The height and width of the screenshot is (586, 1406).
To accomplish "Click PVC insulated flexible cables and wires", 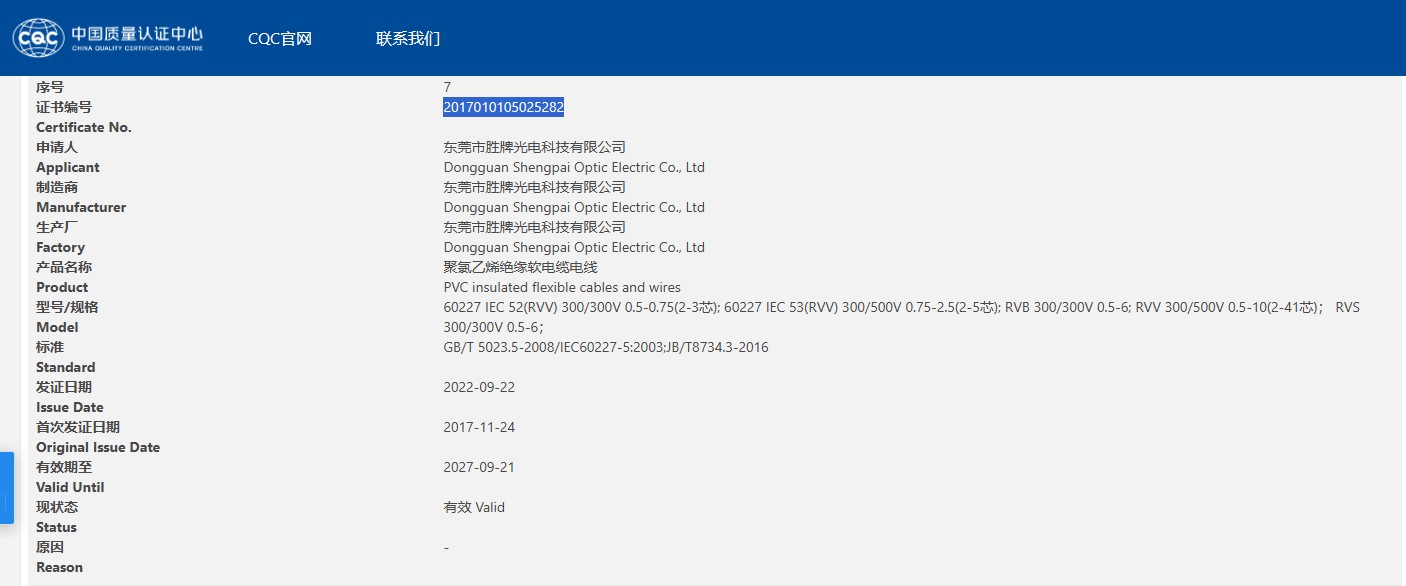I will (562, 287).
